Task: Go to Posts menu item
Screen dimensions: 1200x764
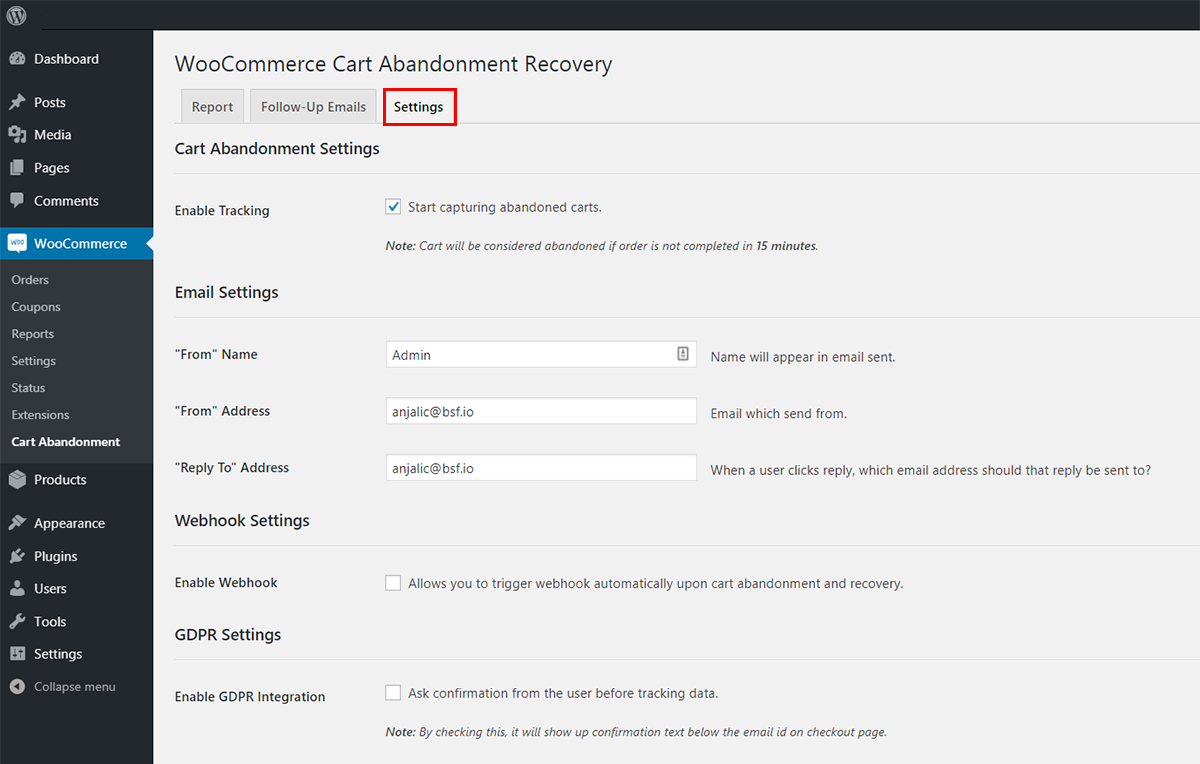Action: coord(76,102)
